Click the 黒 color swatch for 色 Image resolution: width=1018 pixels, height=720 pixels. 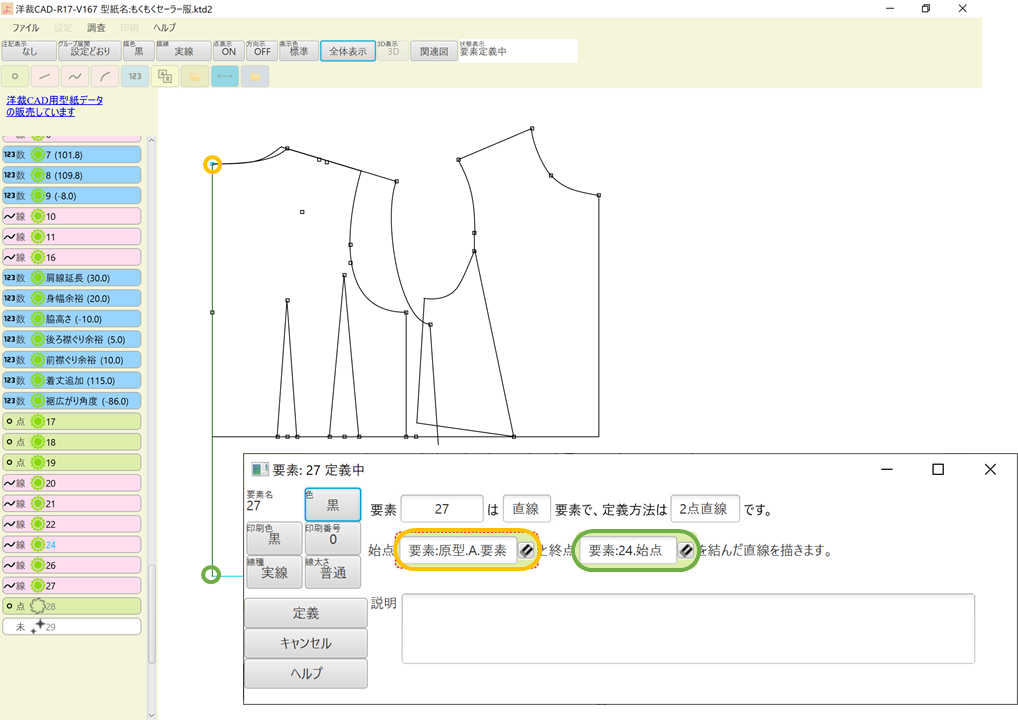pos(332,506)
